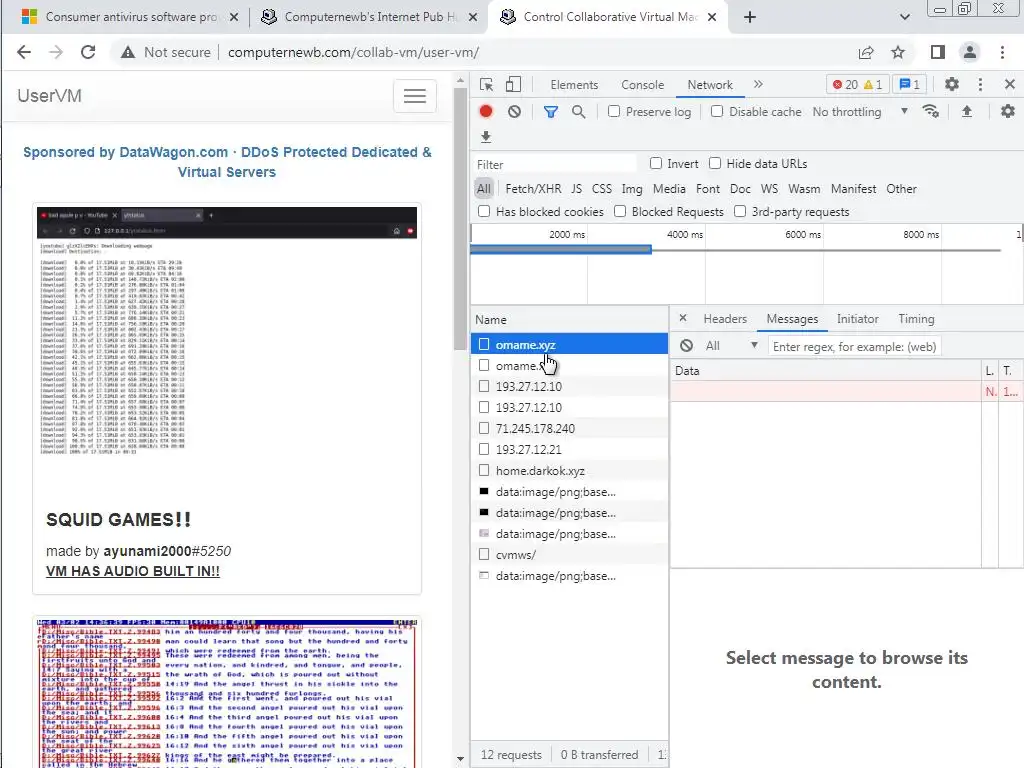Screen dimensions: 1024x768
Task: Filter requests by Fetch/XHR
Action: tap(533, 189)
